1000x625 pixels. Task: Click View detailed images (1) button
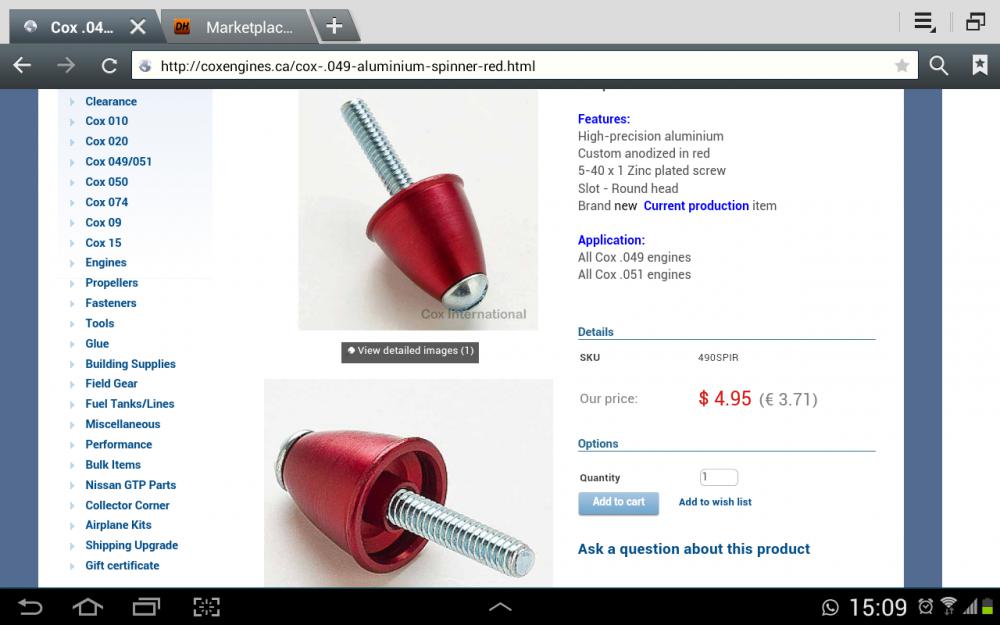point(410,351)
